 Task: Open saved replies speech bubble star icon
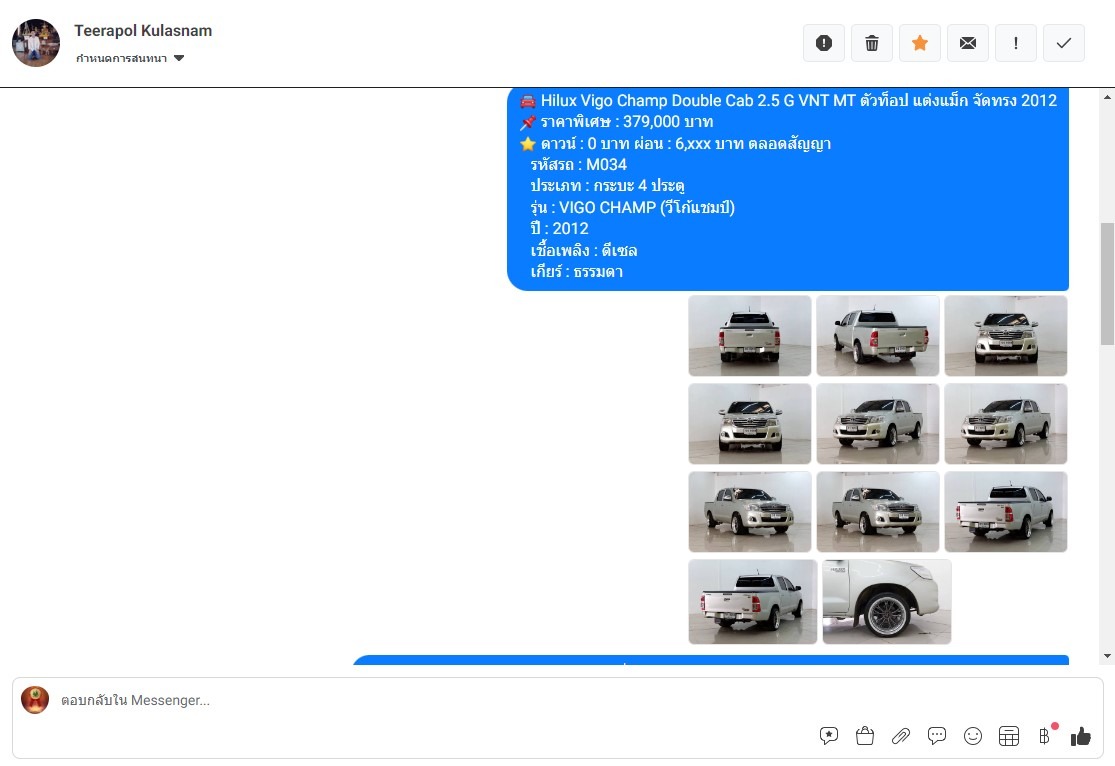click(x=828, y=736)
